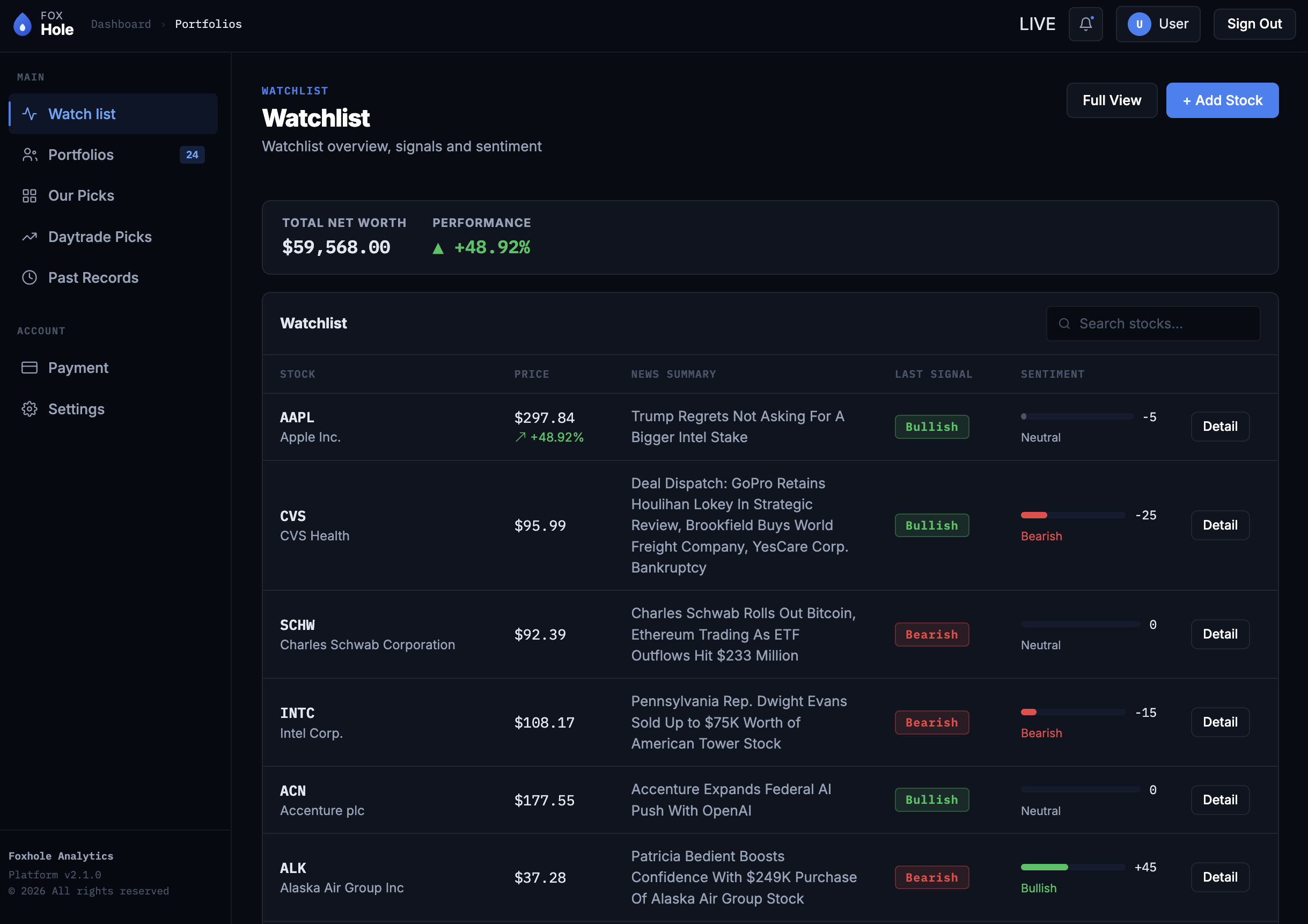The height and width of the screenshot is (924, 1308).
Task: Click the SCHW Bearish signal badge
Action: 931,634
